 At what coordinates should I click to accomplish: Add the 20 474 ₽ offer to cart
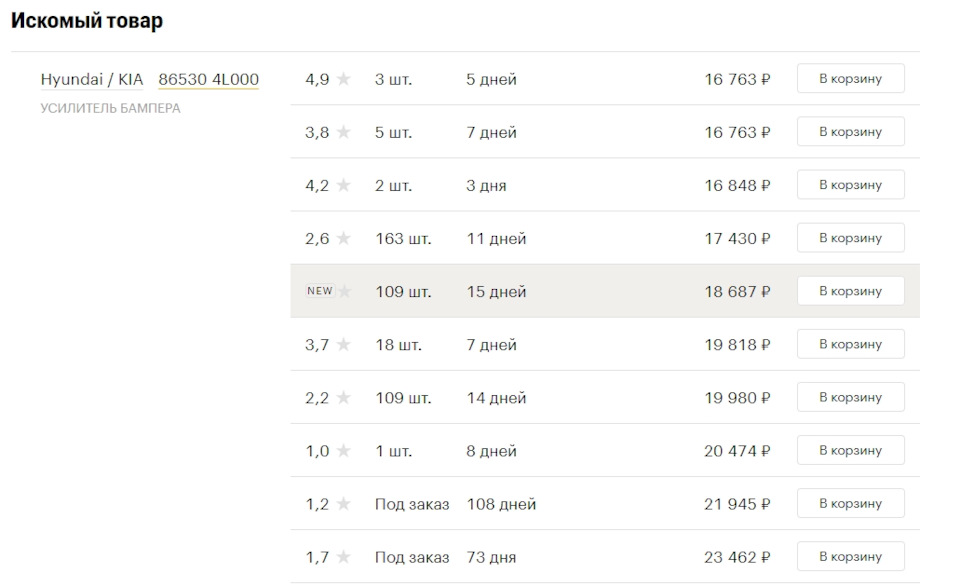point(850,450)
